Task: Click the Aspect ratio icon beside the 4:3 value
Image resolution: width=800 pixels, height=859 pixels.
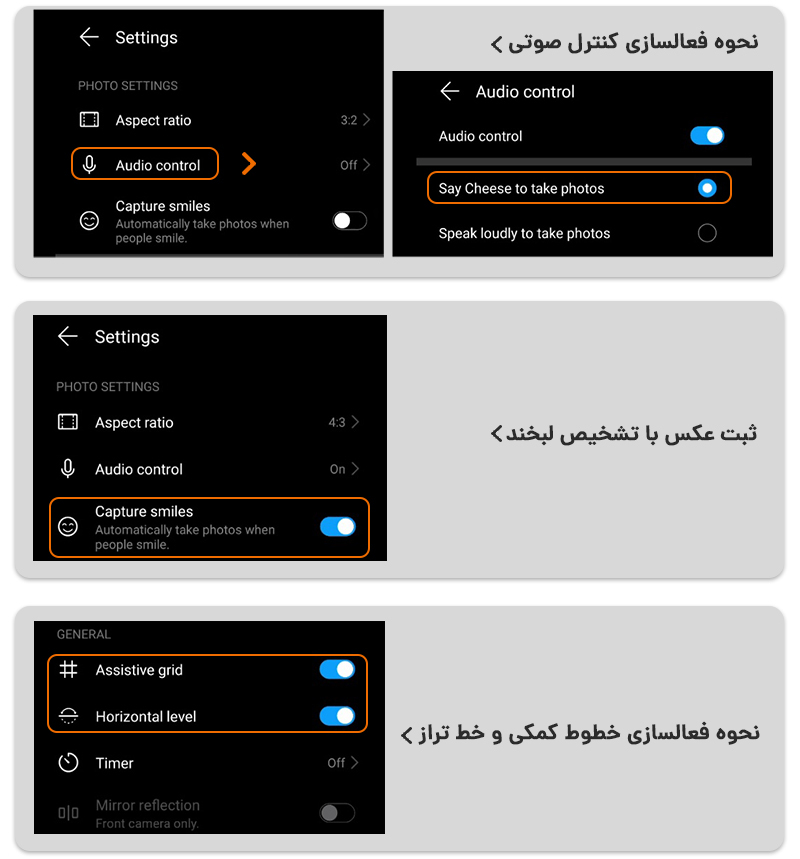Action: click(68, 422)
